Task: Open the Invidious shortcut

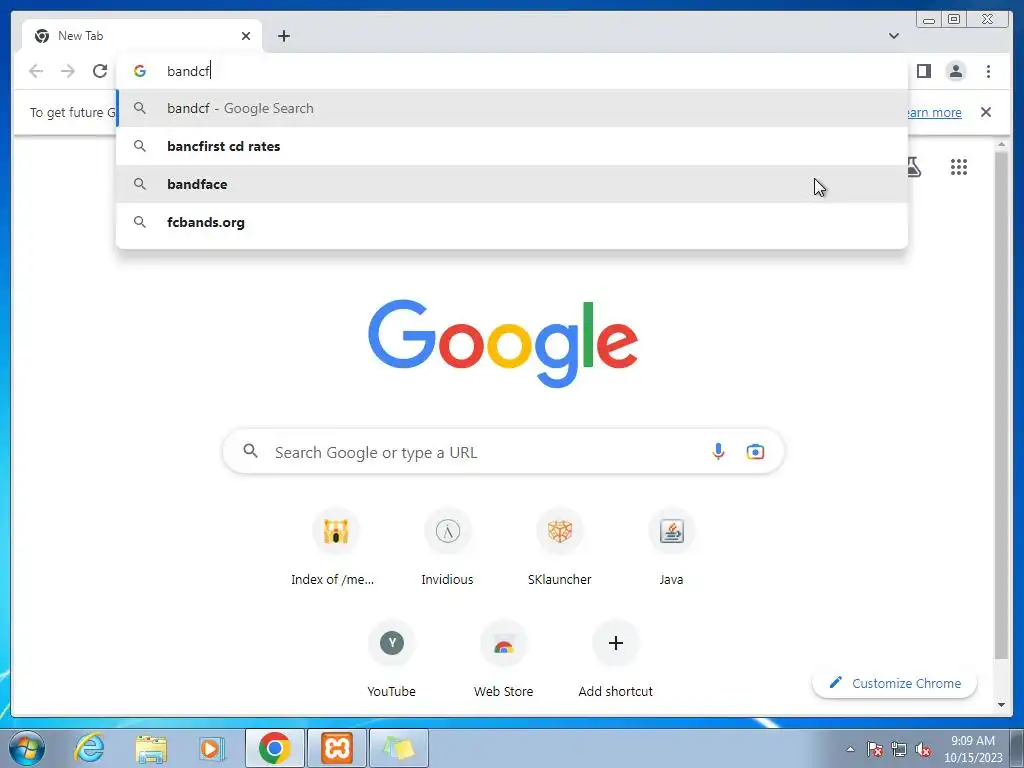Action: pos(447,547)
